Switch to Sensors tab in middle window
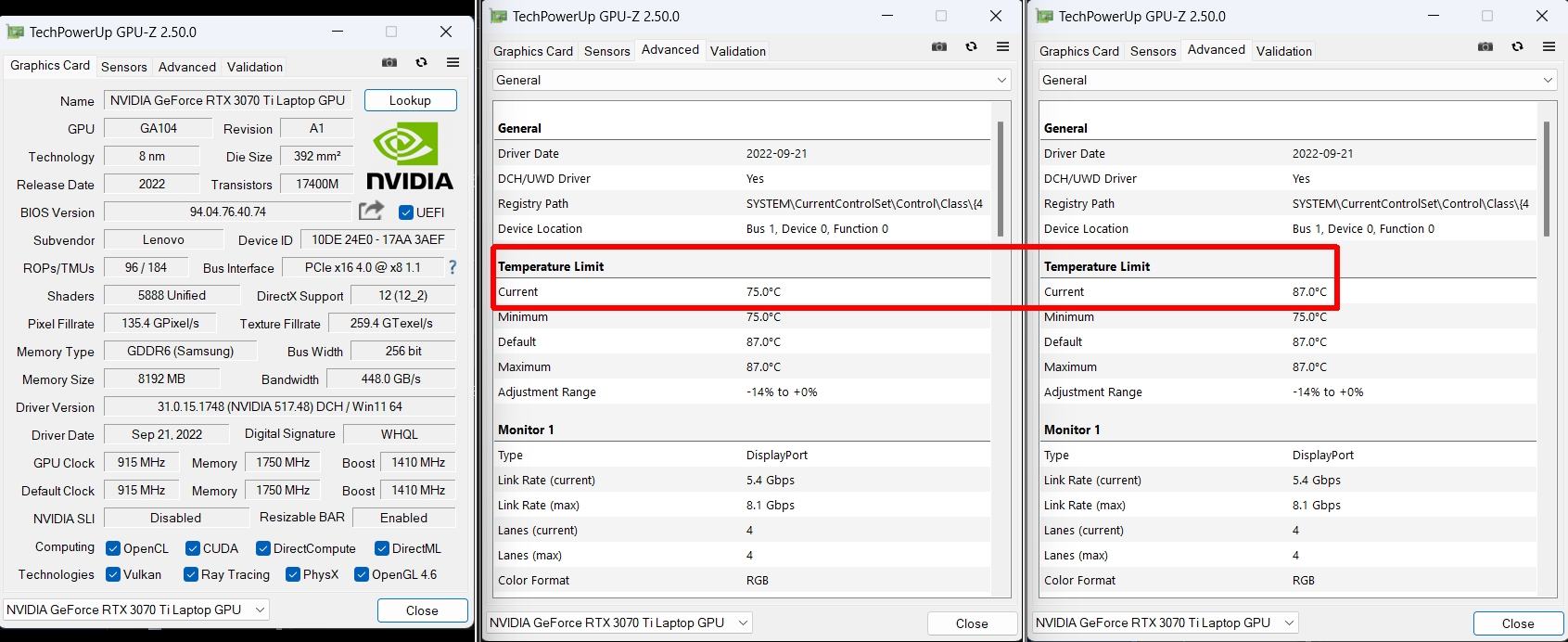 pos(607,51)
